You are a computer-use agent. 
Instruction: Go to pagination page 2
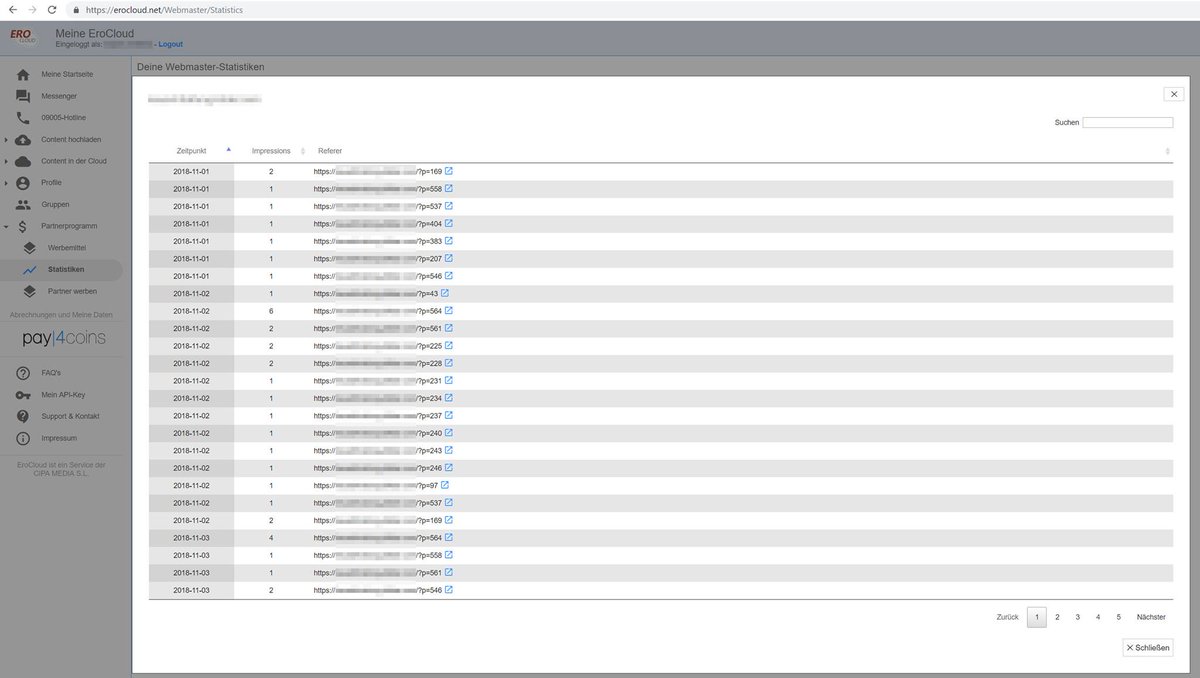click(1057, 617)
